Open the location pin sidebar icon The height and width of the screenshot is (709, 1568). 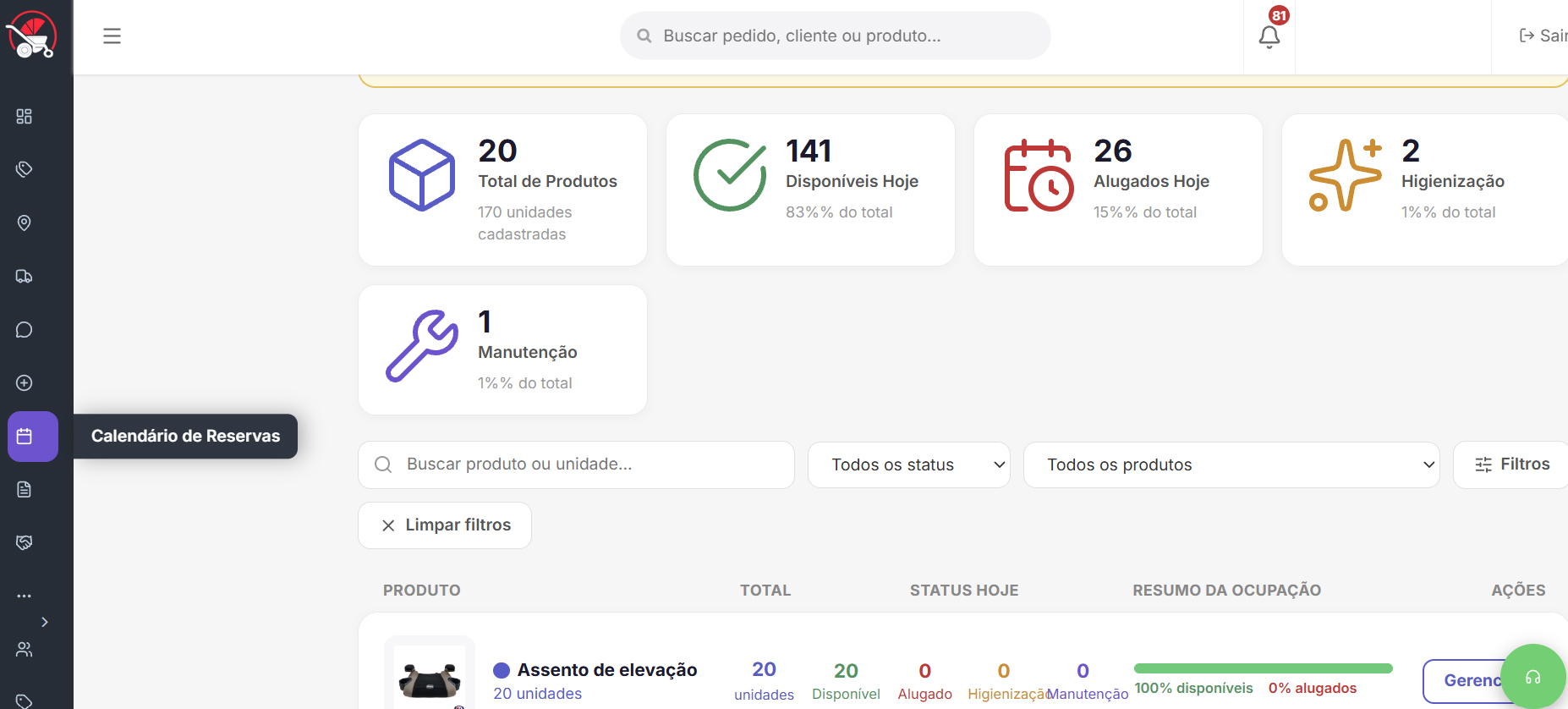pyautogui.click(x=25, y=223)
